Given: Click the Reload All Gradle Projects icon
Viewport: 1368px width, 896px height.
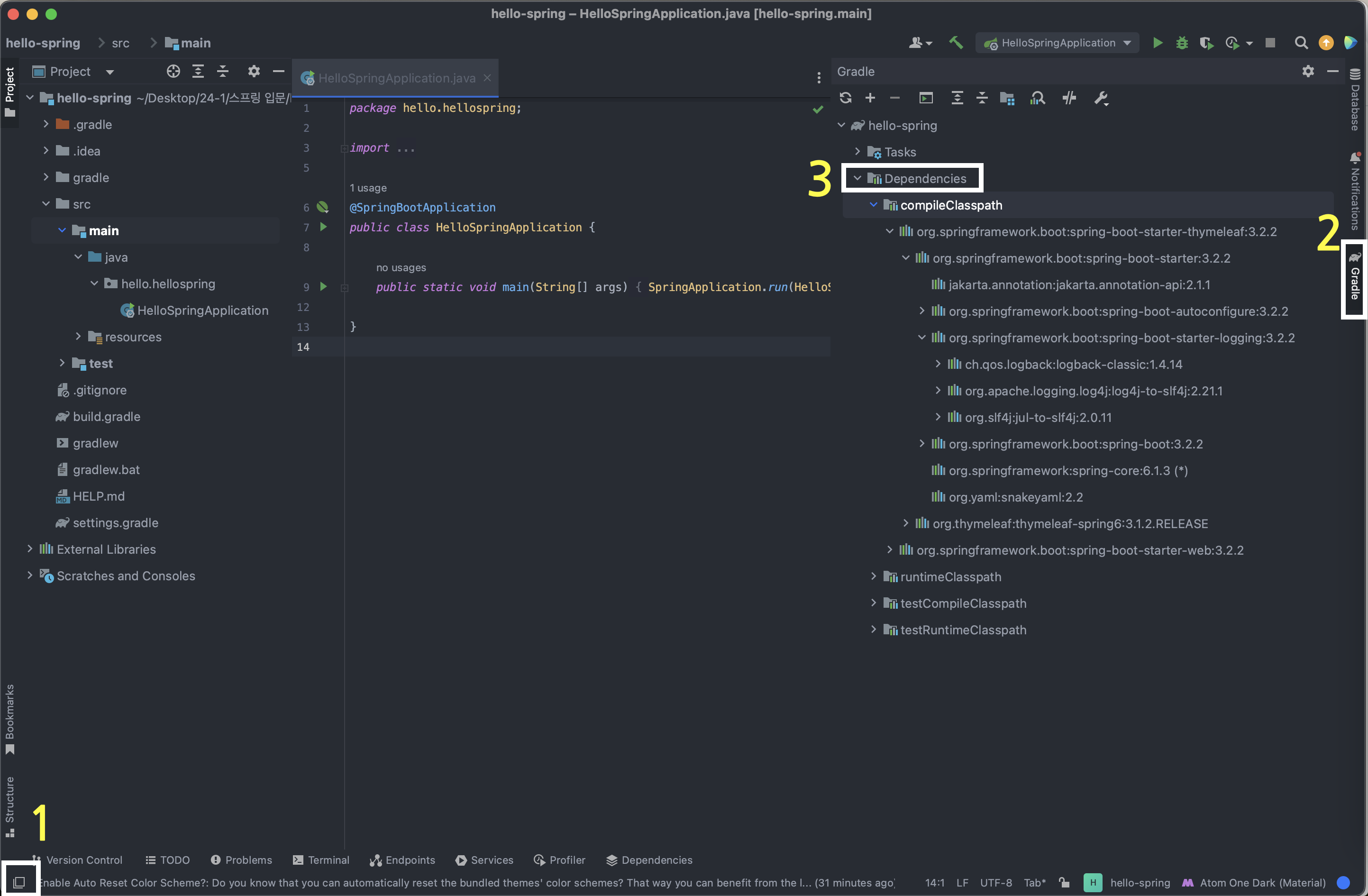Looking at the screenshot, I should point(845,98).
